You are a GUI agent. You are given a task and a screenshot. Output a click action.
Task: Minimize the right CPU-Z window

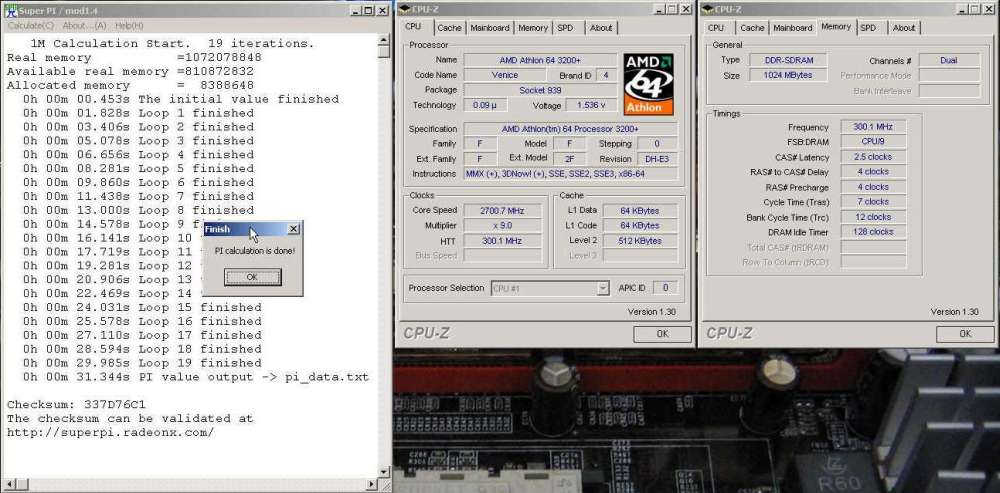tap(963, 10)
